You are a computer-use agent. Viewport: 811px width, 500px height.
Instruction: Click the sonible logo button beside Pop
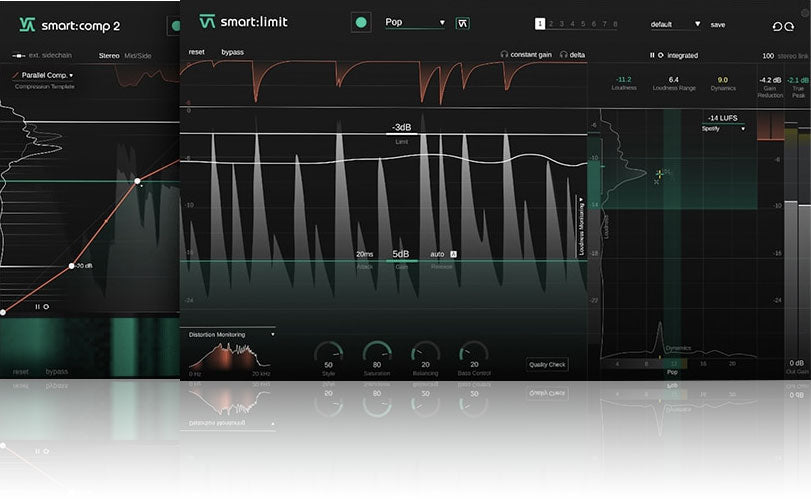coord(462,23)
